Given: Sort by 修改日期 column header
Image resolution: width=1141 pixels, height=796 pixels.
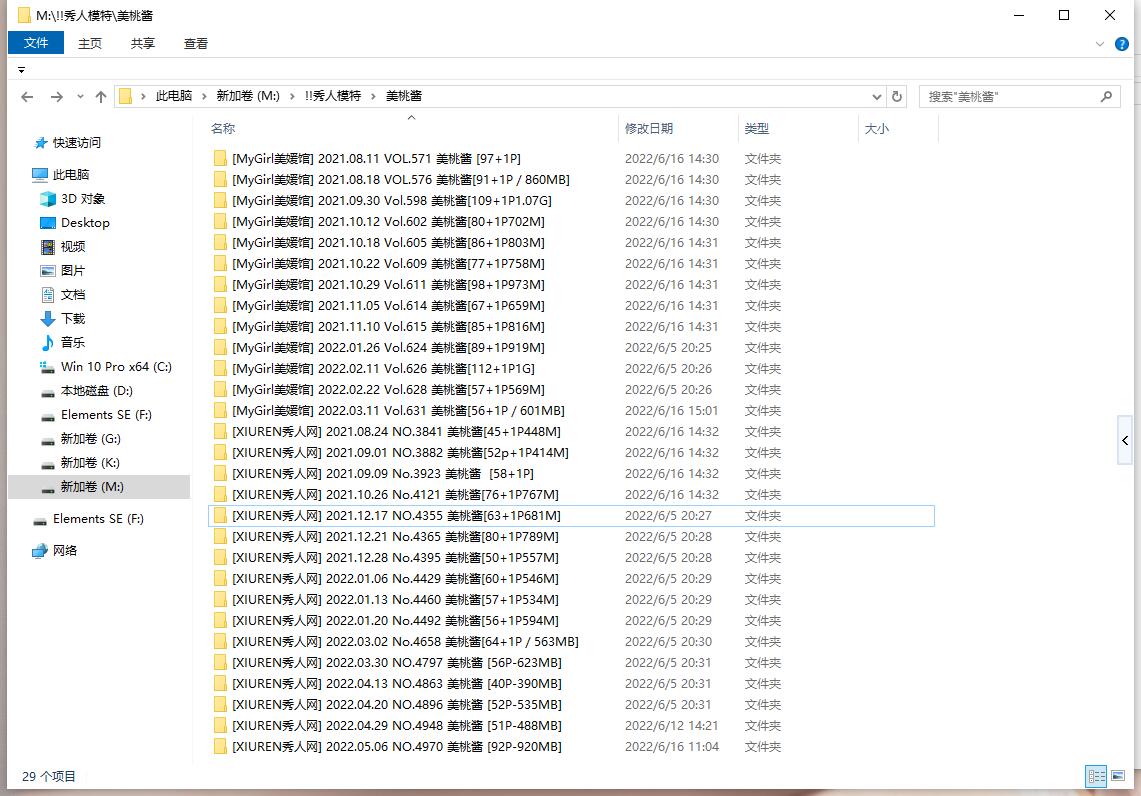Looking at the screenshot, I should point(649,129).
